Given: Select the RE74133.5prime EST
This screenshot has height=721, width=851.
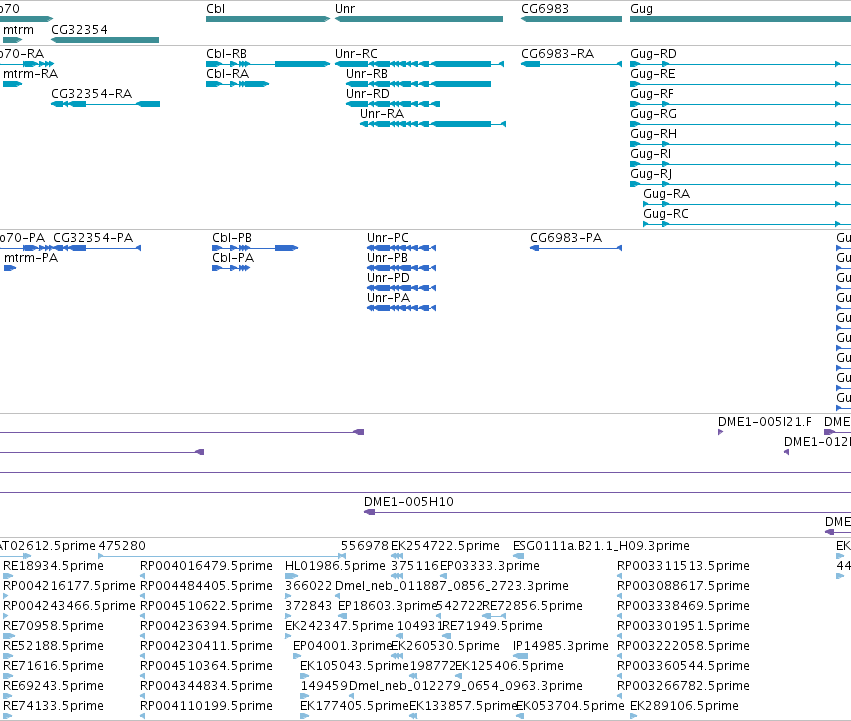Looking at the screenshot, I should pos(8,716).
